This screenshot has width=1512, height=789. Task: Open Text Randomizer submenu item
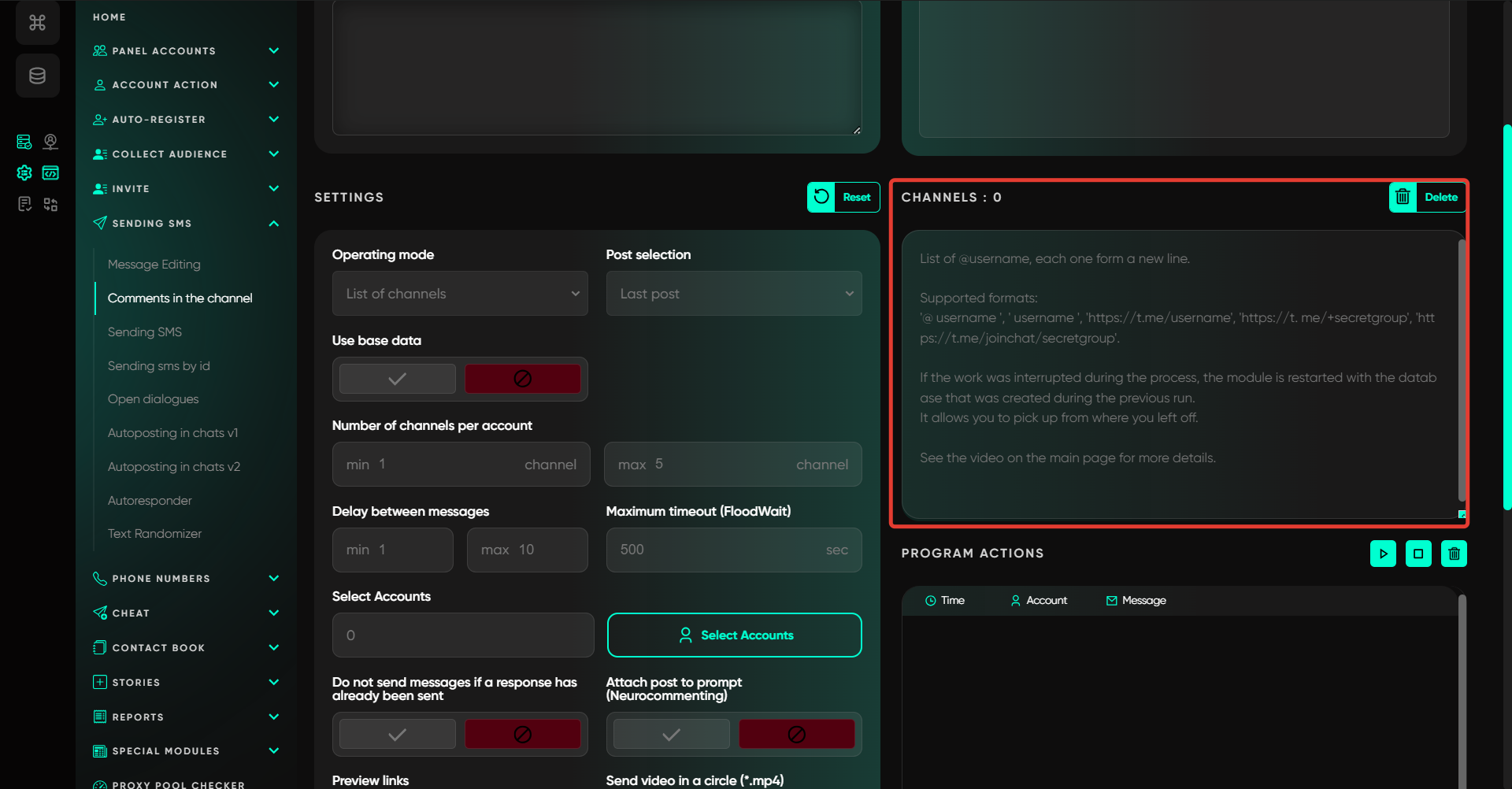154,534
